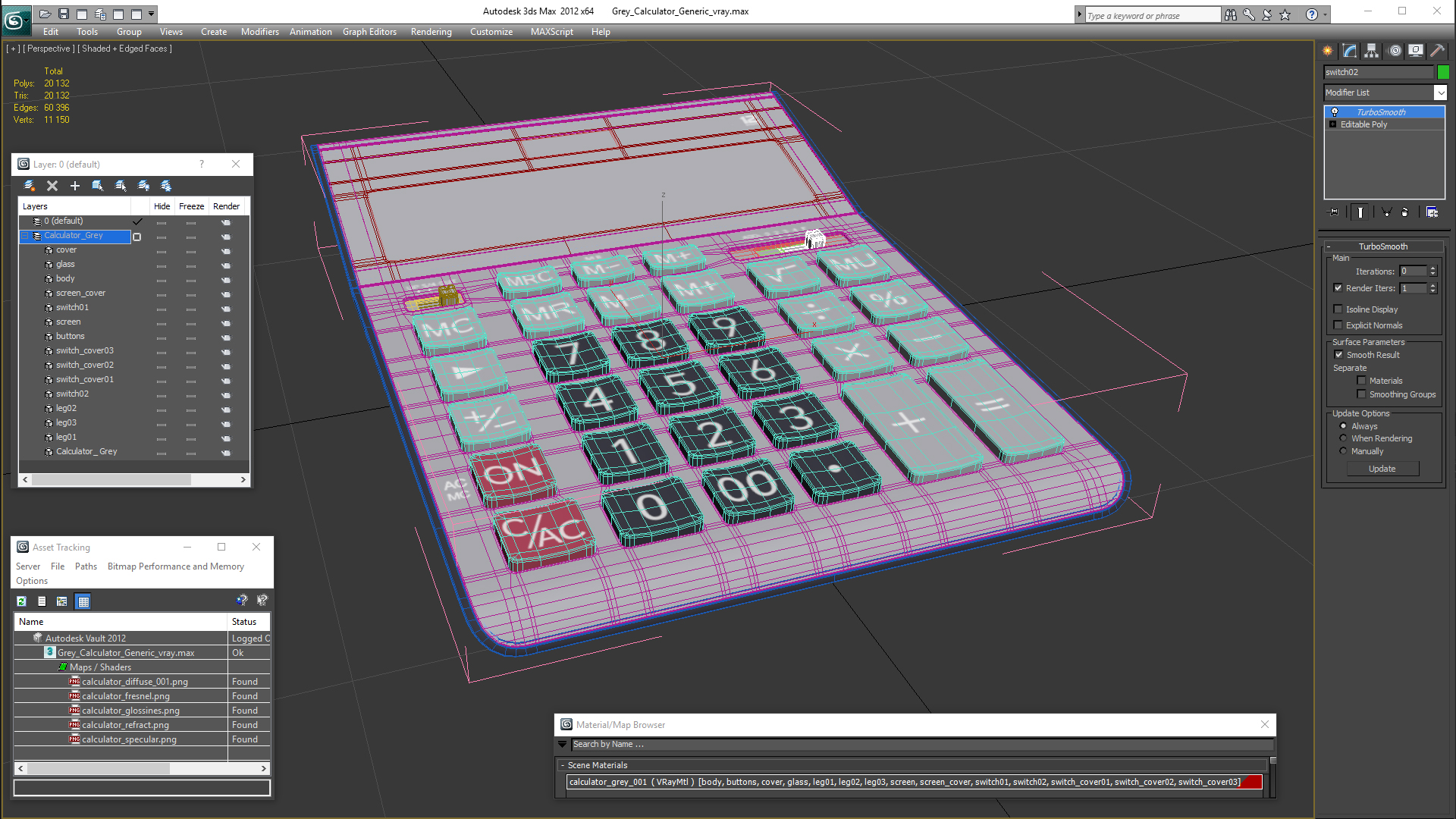Viewport: 1456px width, 819px height.
Task: Open the Hierarchy panel tab
Action: coord(1372,51)
